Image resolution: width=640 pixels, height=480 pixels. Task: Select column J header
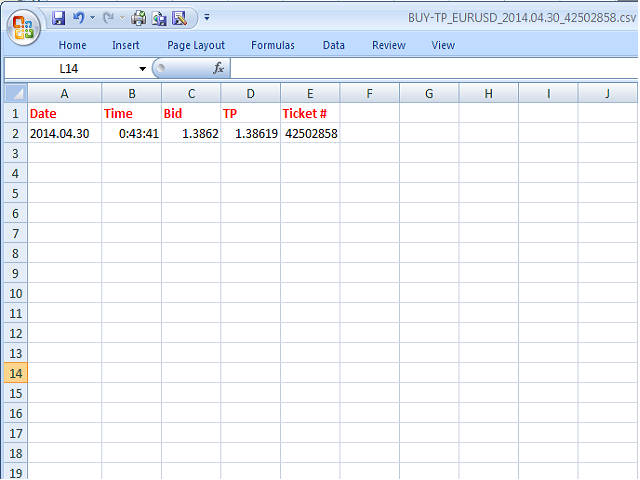coord(607,94)
